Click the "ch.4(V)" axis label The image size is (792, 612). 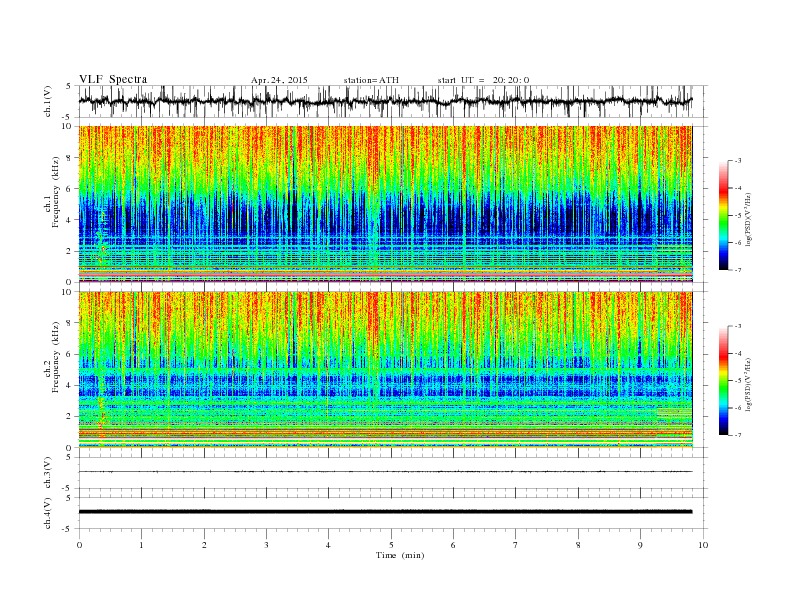pos(48,513)
